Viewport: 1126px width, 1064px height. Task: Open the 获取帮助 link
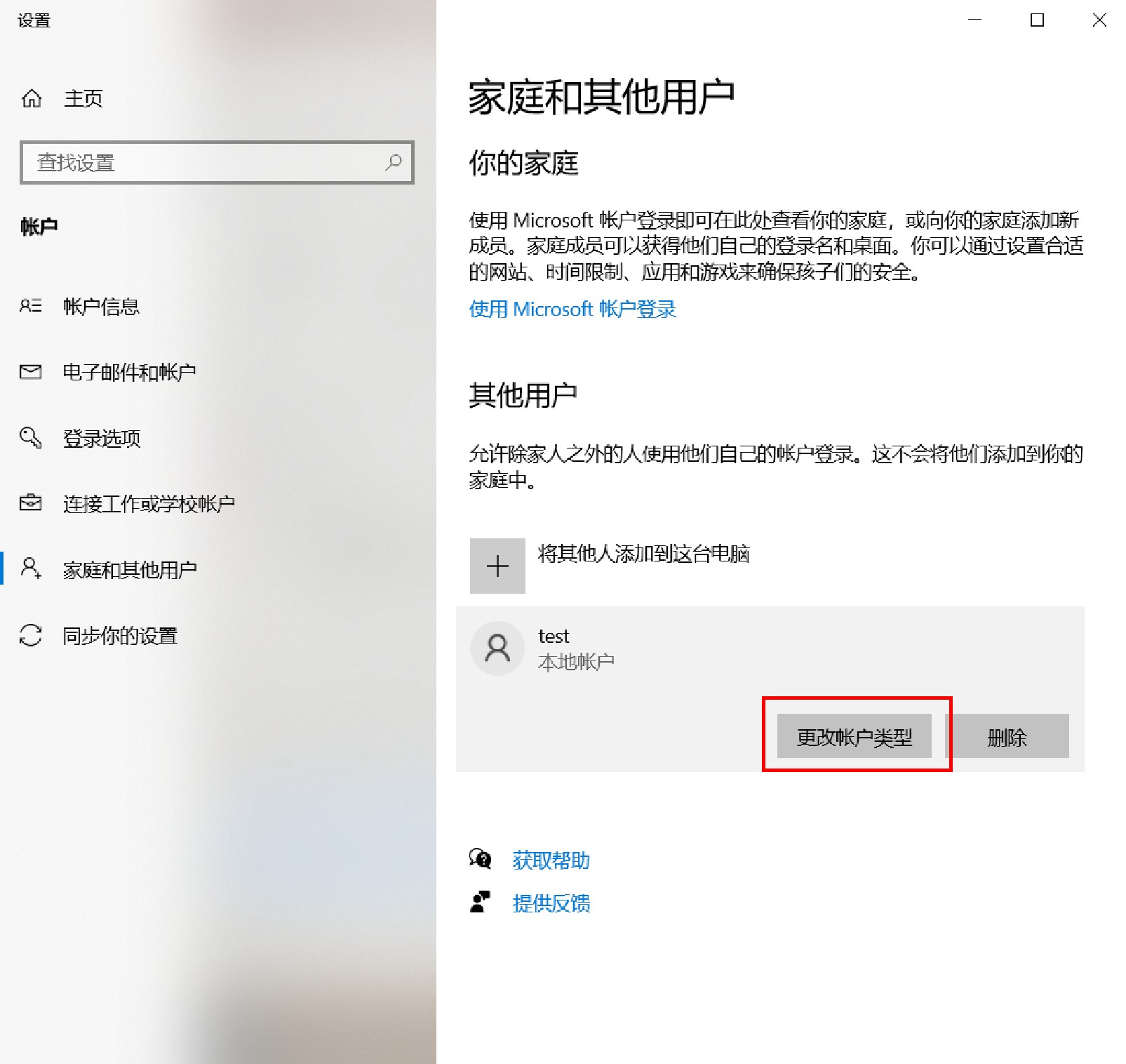[551, 860]
